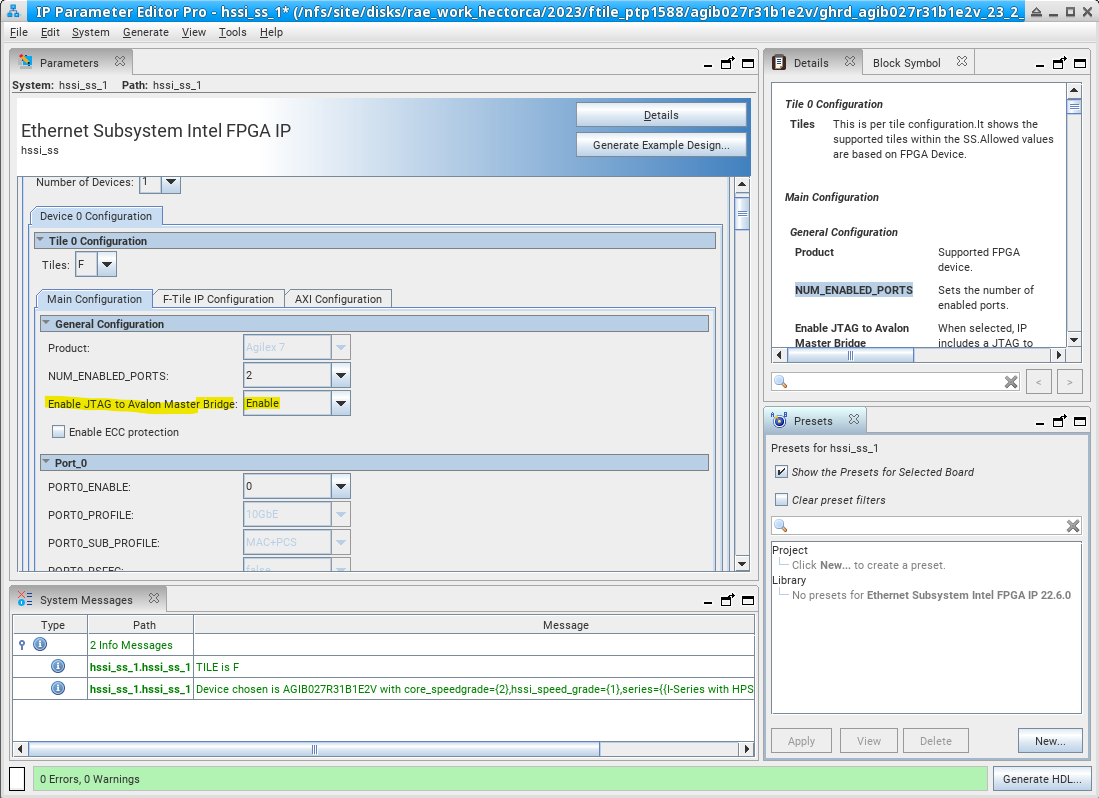This screenshot has width=1099, height=798.
Task: Minimize the Presets panel using its header icon
Action: click(1041, 421)
